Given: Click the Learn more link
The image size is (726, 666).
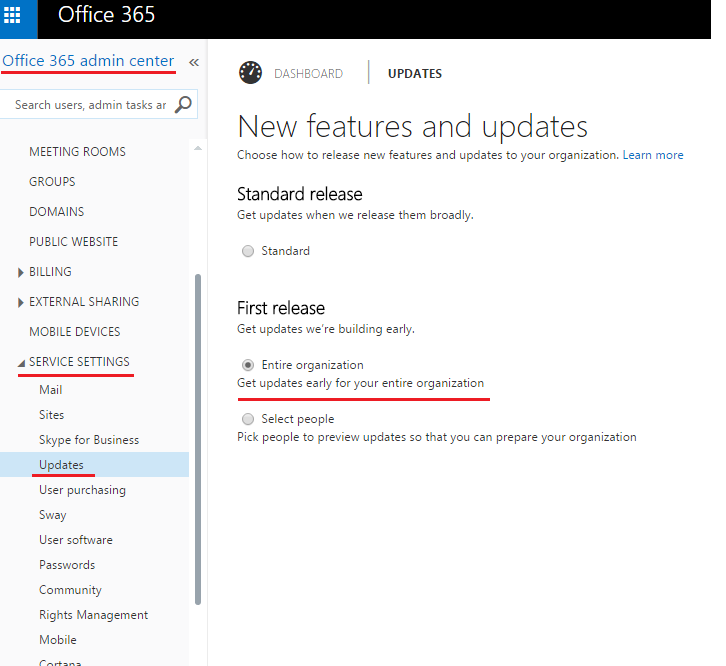Looking at the screenshot, I should point(653,155).
